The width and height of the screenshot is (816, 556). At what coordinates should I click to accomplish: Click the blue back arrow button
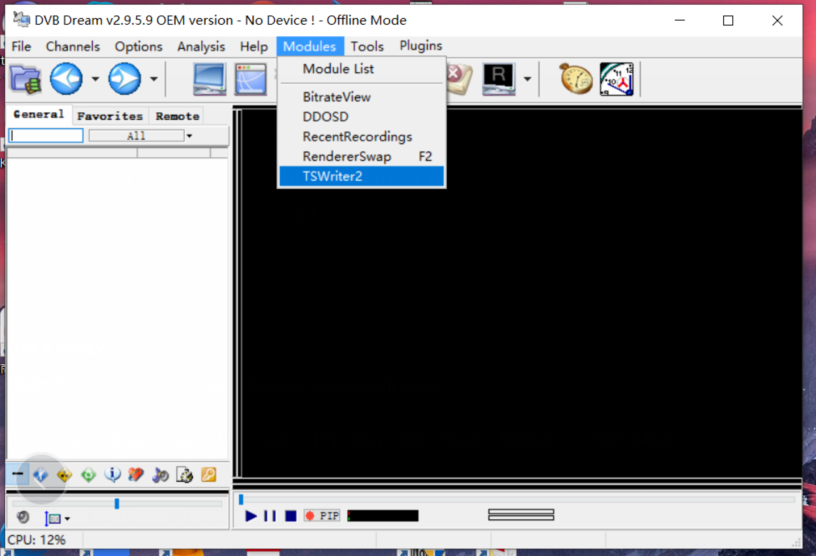[x=66, y=79]
